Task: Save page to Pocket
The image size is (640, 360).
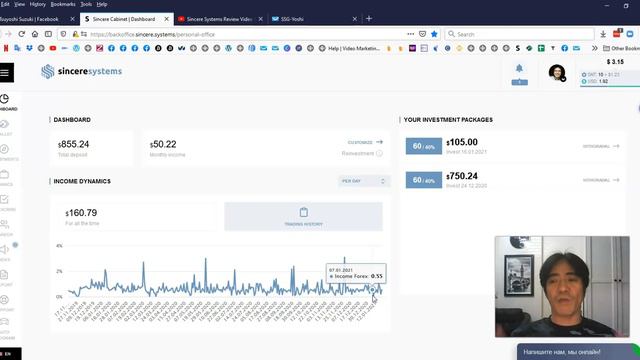Action: coord(422,34)
